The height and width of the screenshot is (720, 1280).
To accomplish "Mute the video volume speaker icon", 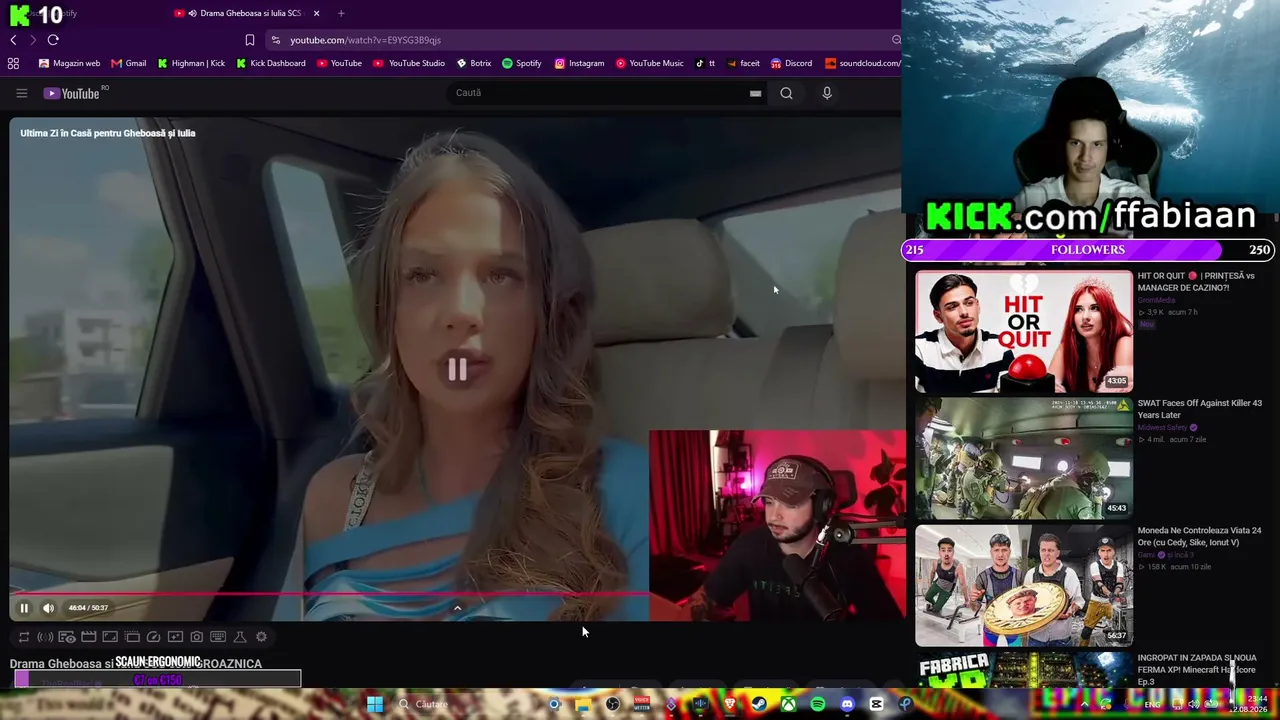I will point(48,608).
